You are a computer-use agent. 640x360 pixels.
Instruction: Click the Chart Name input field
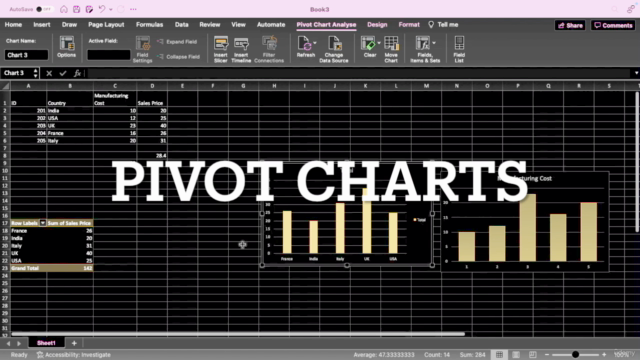(x=27, y=55)
